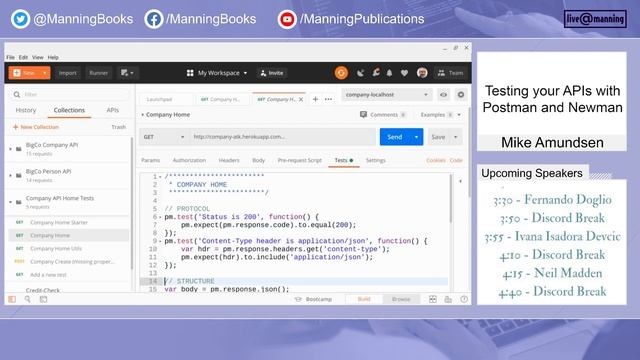Toggle sidebar with bottom-left icon

coord(12,299)
